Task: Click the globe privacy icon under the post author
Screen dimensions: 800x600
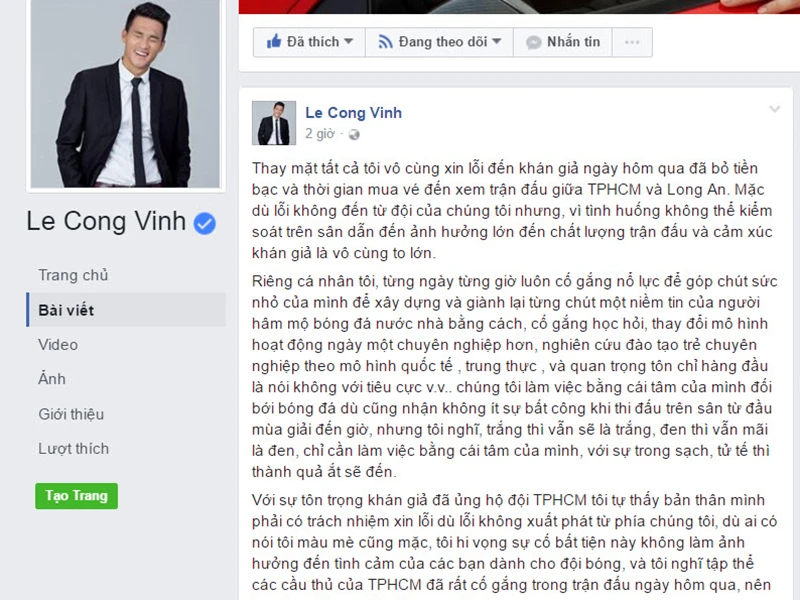Action: point(354,135)
